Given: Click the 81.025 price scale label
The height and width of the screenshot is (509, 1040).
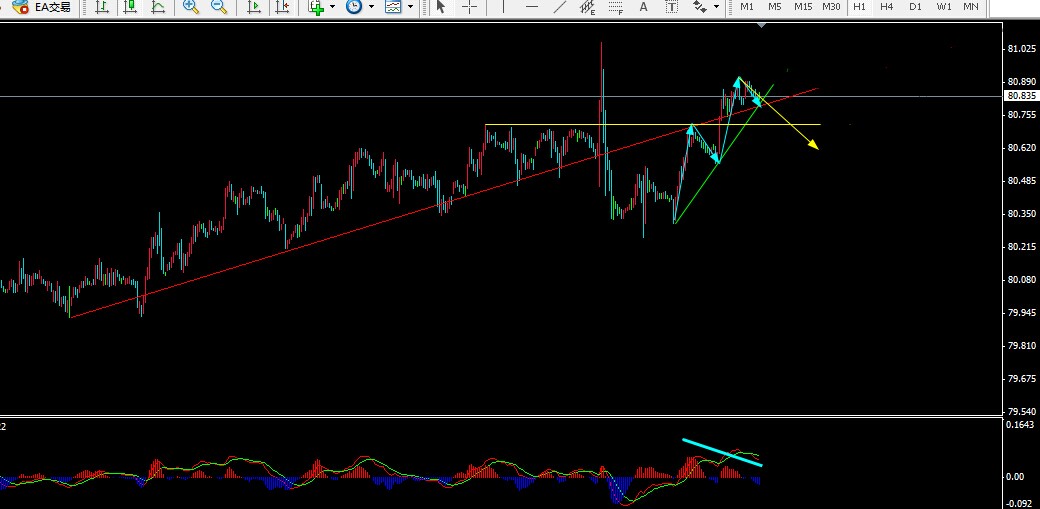Looking at the screenshot, I should click(1021, 48).
